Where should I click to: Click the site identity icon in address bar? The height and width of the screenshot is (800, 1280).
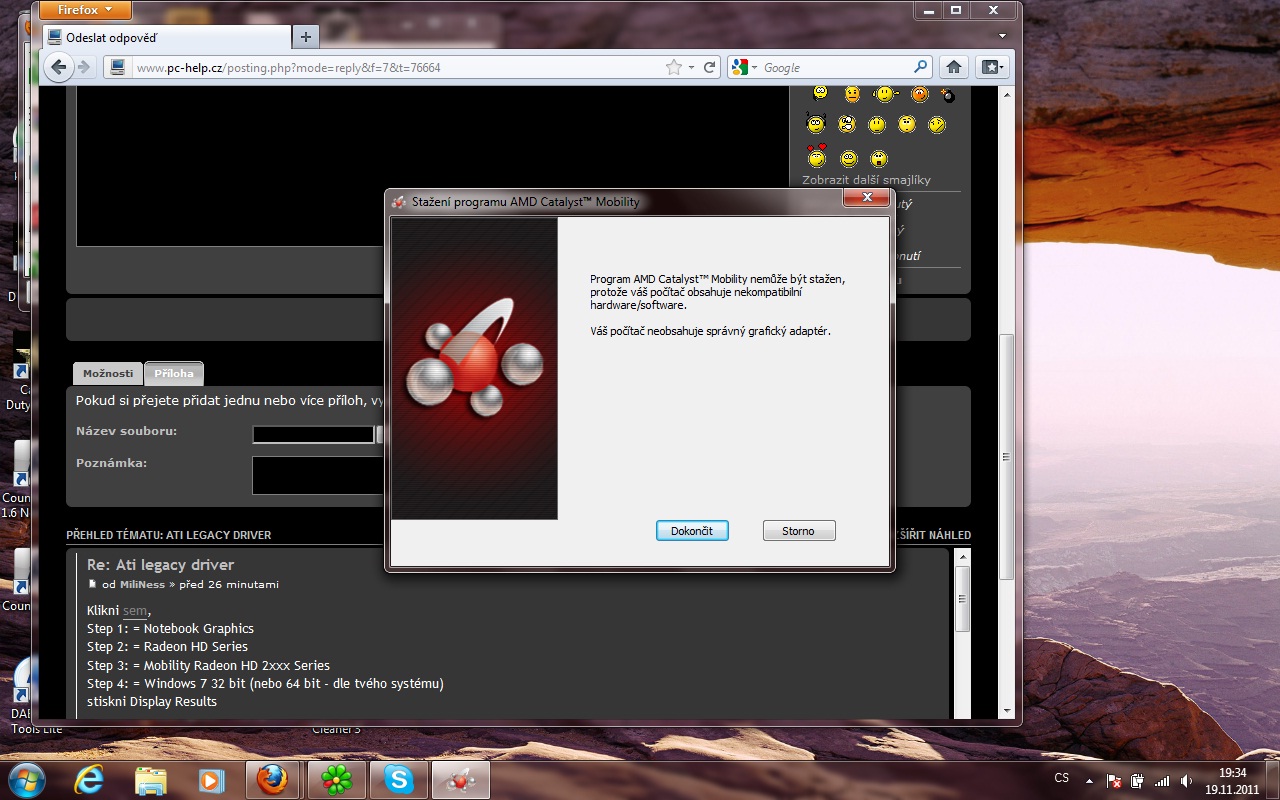(117, 68)
